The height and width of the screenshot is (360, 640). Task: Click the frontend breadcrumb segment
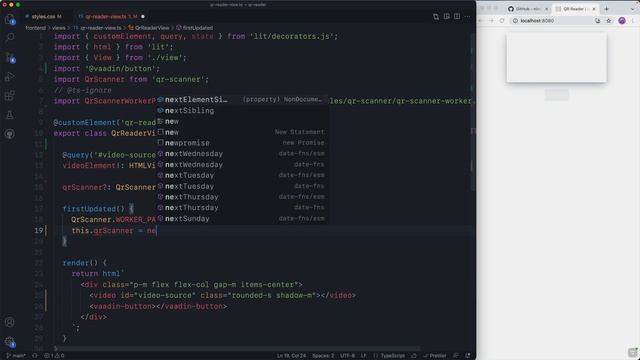[36, 28]
